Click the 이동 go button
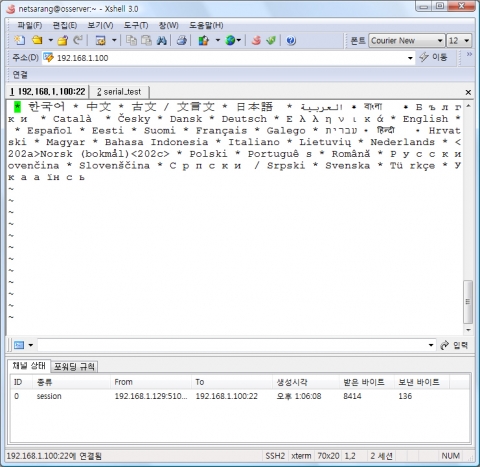This screenshot has height=467, width=480. coord(434,57)
